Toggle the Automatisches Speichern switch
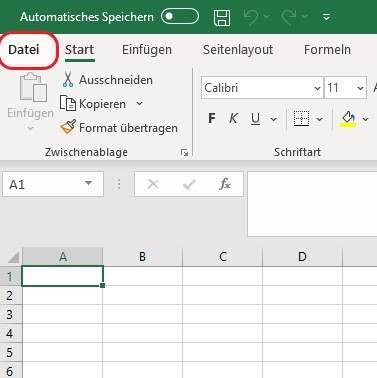This screenshot has width=377, height=378. (x=180, y=17)
